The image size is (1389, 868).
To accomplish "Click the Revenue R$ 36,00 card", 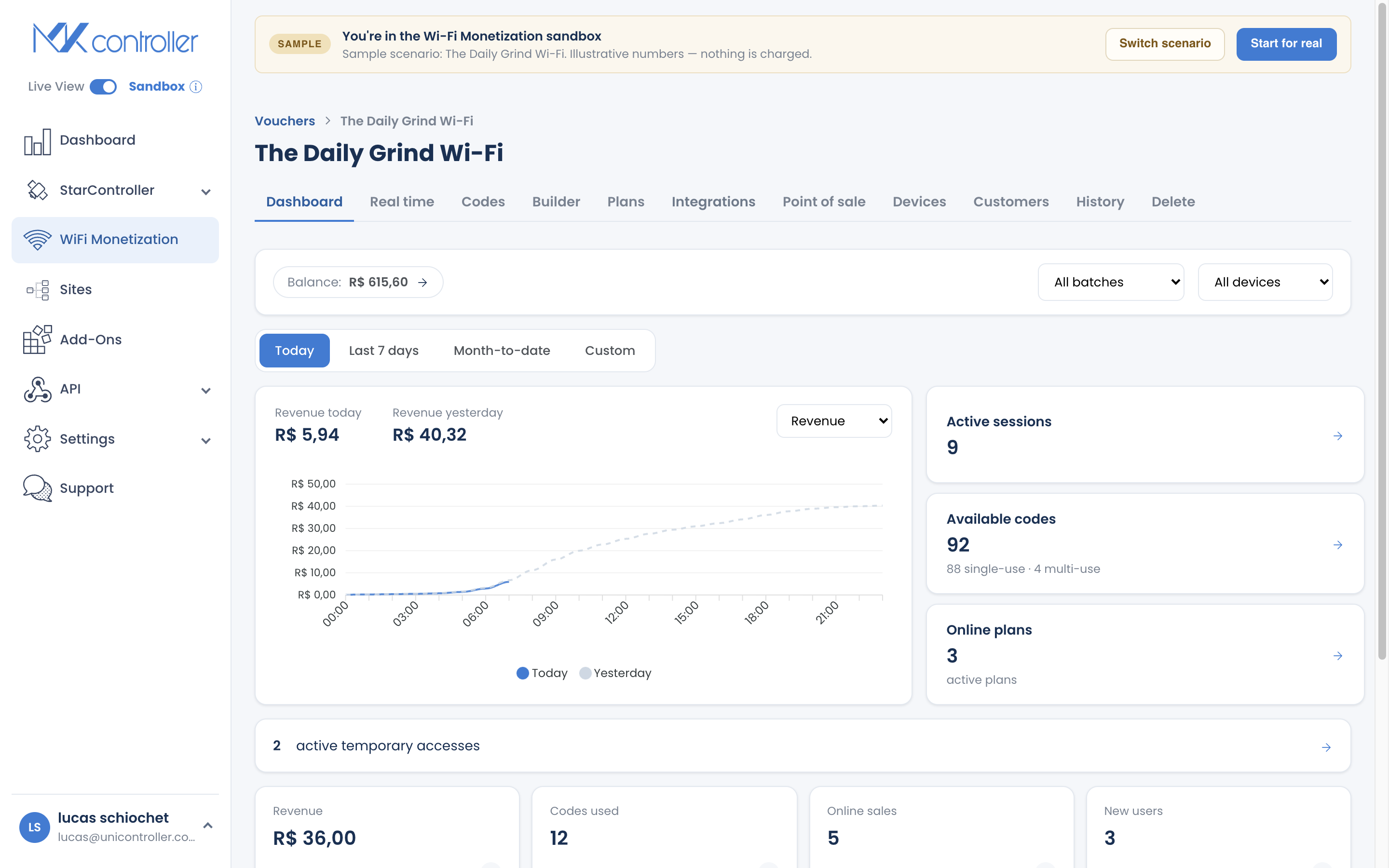I will point(387,827).
